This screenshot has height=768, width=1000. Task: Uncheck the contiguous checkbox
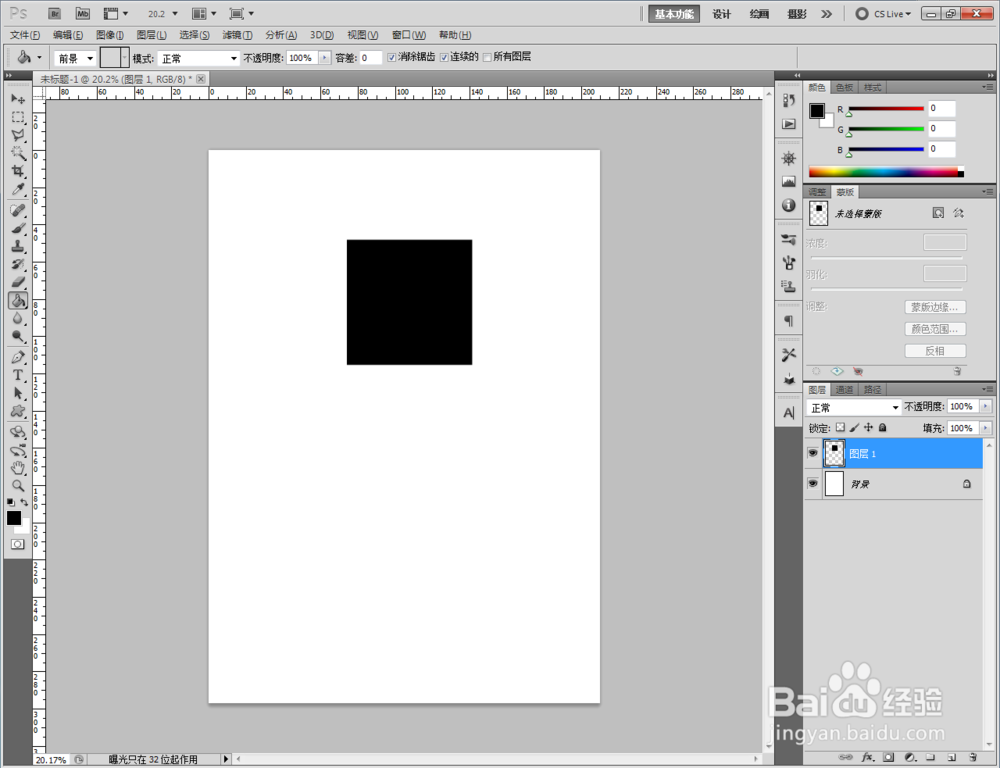[444, 57]
